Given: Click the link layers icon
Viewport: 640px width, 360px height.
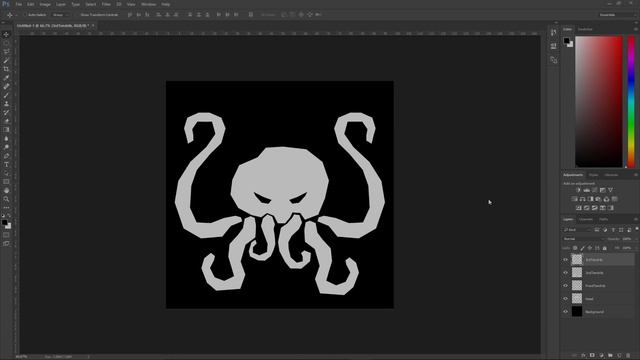Looking at the screenshot, I should tap(574, 356).
